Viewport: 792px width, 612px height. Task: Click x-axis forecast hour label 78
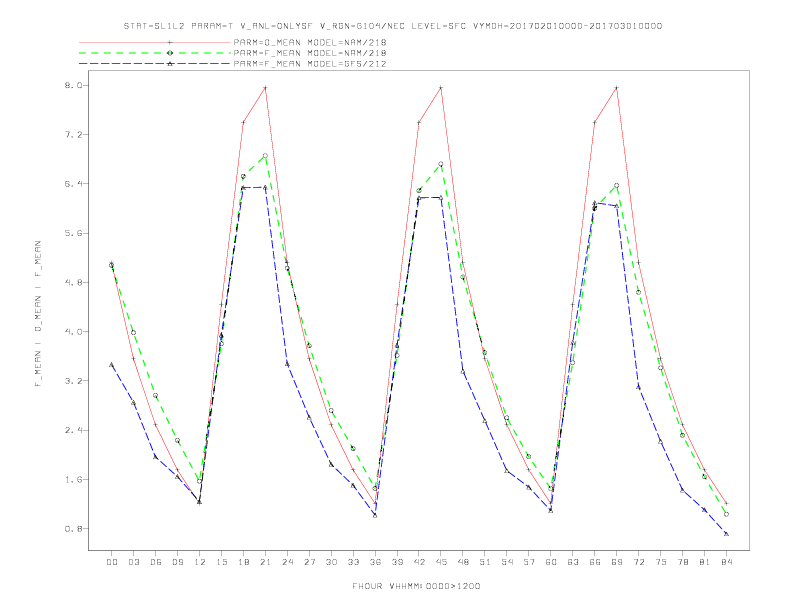click(x=682, y=562)
